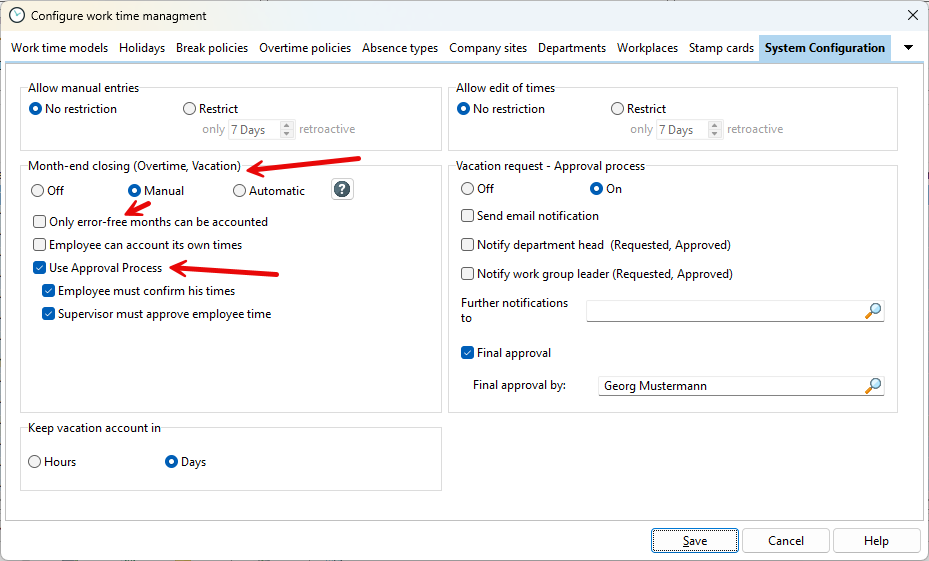This screenshot has width=929, height=561.
Task: Click magnifier icon beside Further notifications field
Action: (873, 311)
